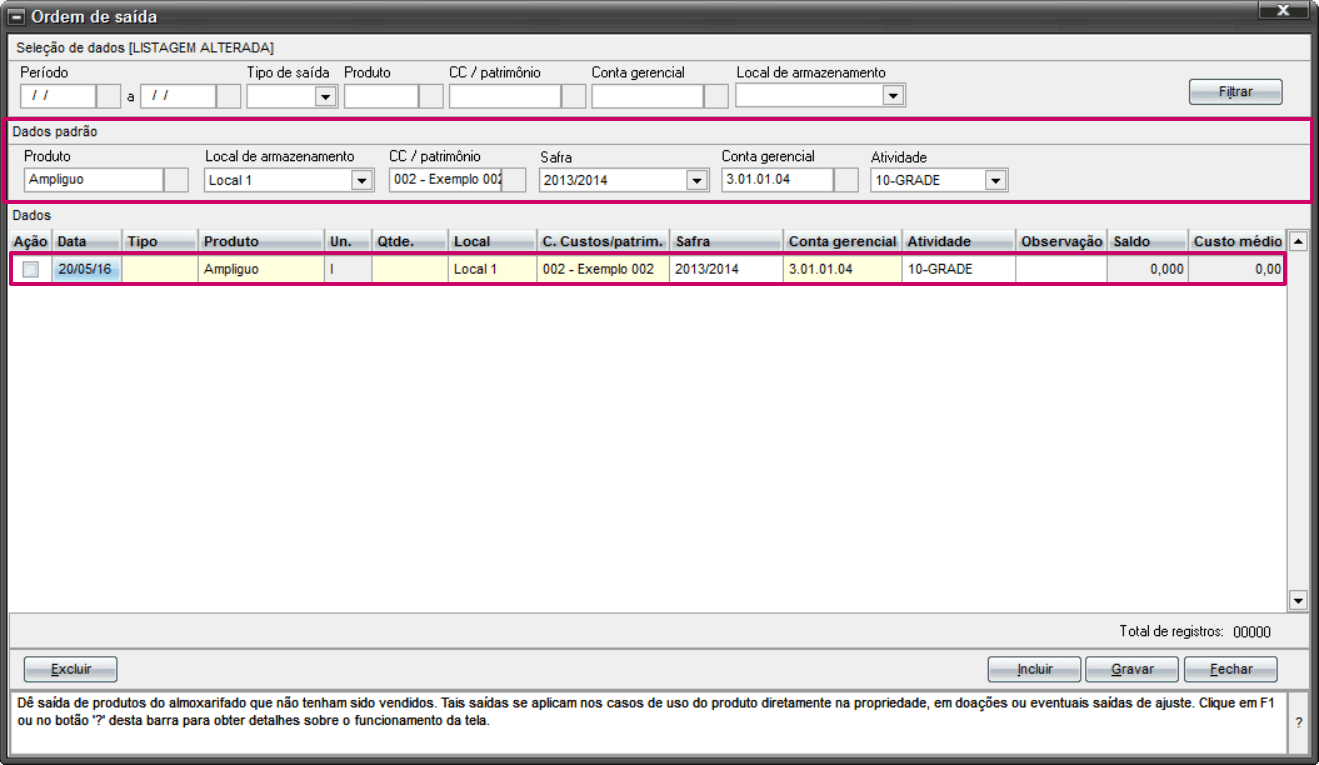Open lookup beside filter Conta gerencial field
The width and height of the screenshot is (1319, 765).
coord(717,96)
